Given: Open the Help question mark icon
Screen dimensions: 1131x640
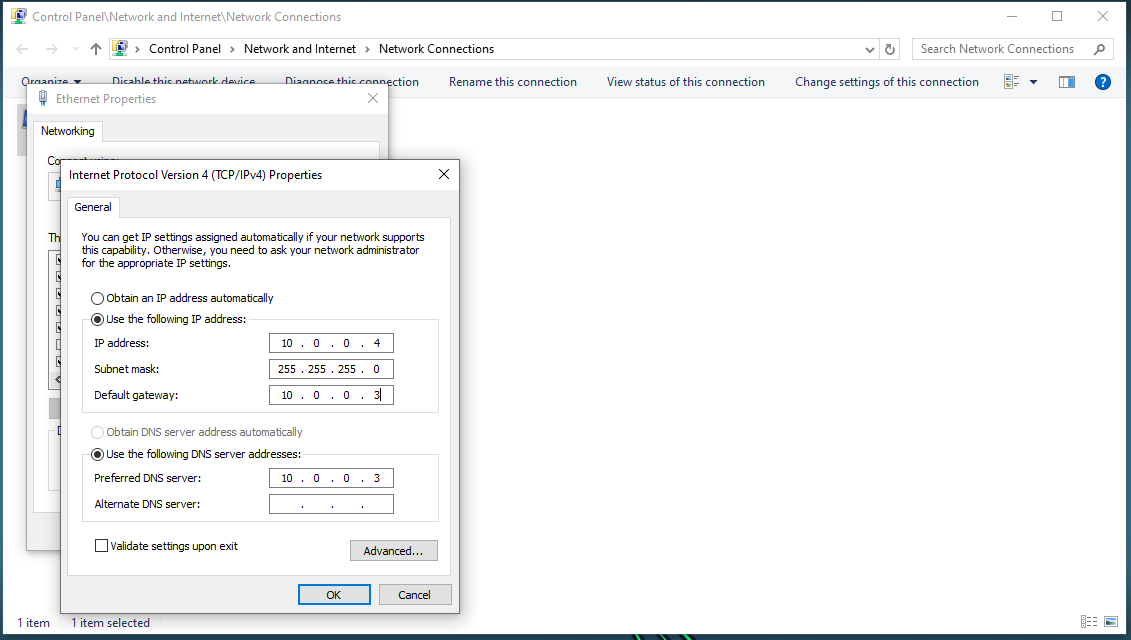Looking at the screenshot, I should point(1103,82).
